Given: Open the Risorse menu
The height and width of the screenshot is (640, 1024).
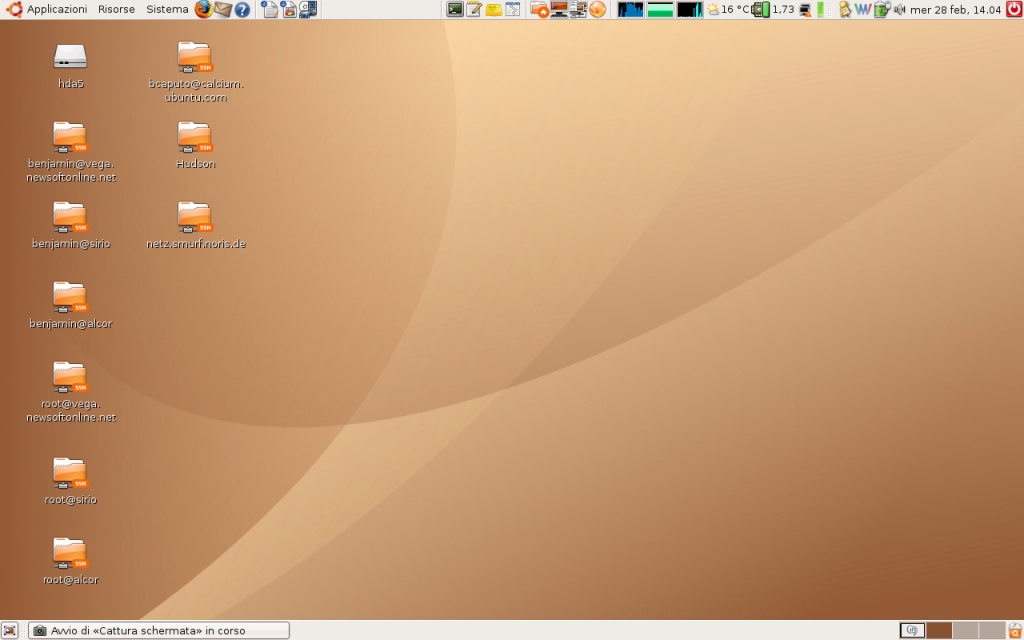Looking at the screenshot, I should click(116, 9).
